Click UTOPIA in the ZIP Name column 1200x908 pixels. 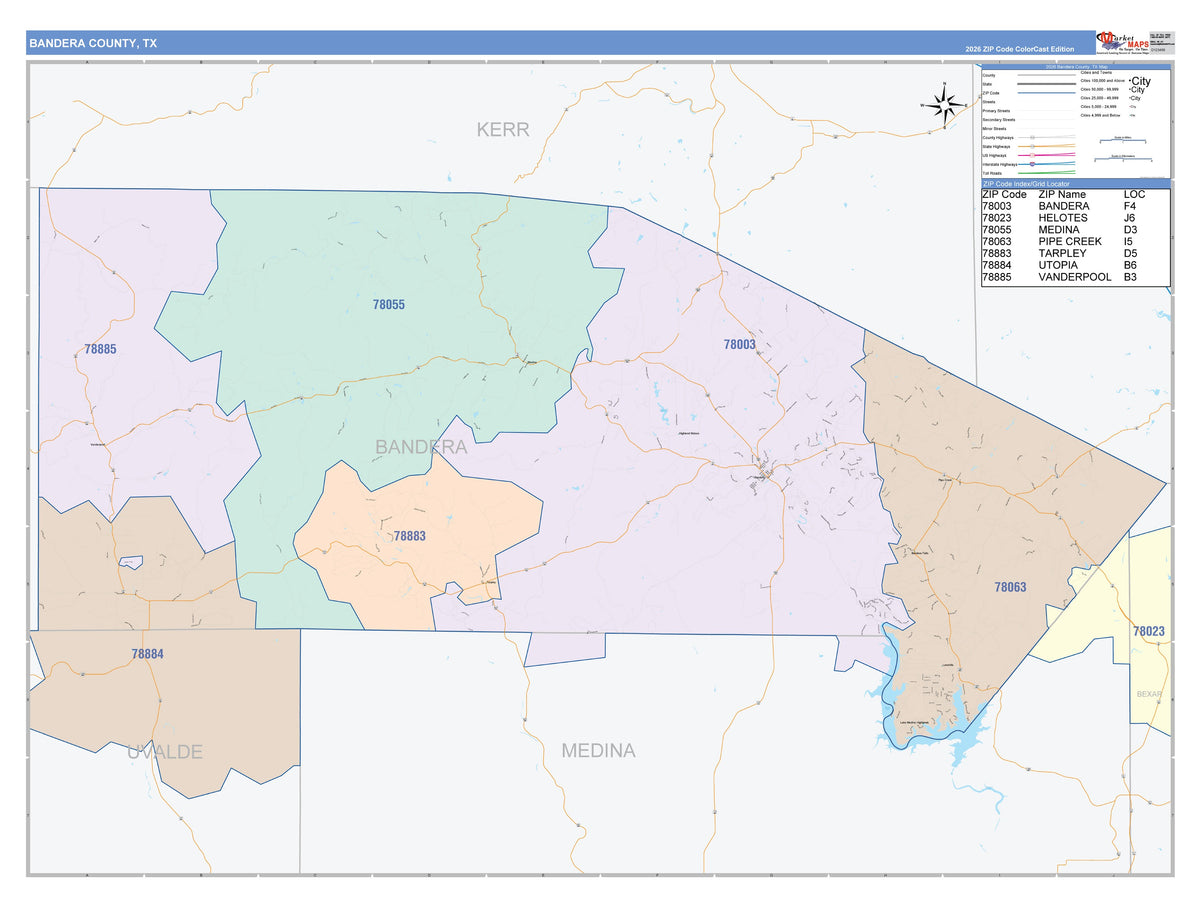(x=1059, y=266)
